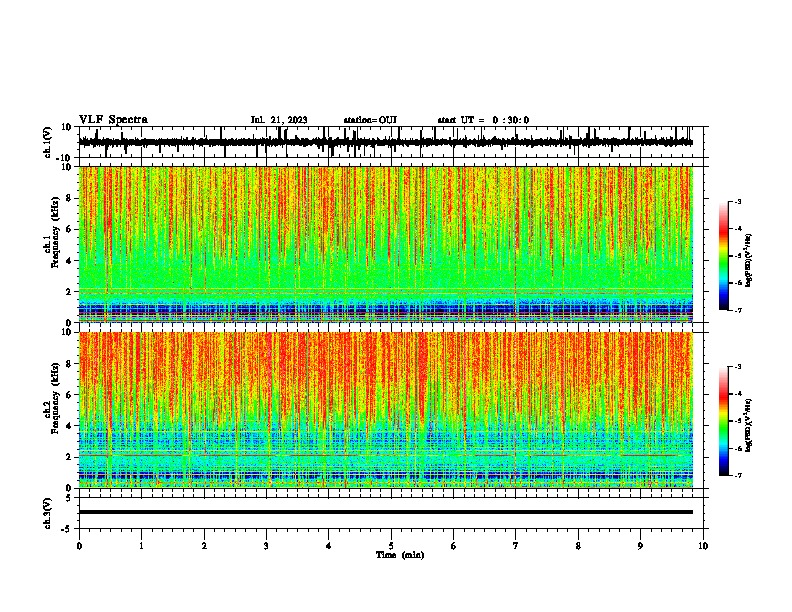792x612 pixels.
Task: Click the ch.2 color bar 'log(PSD)' label
Action: pyautogui.click(x=748, y=425)
